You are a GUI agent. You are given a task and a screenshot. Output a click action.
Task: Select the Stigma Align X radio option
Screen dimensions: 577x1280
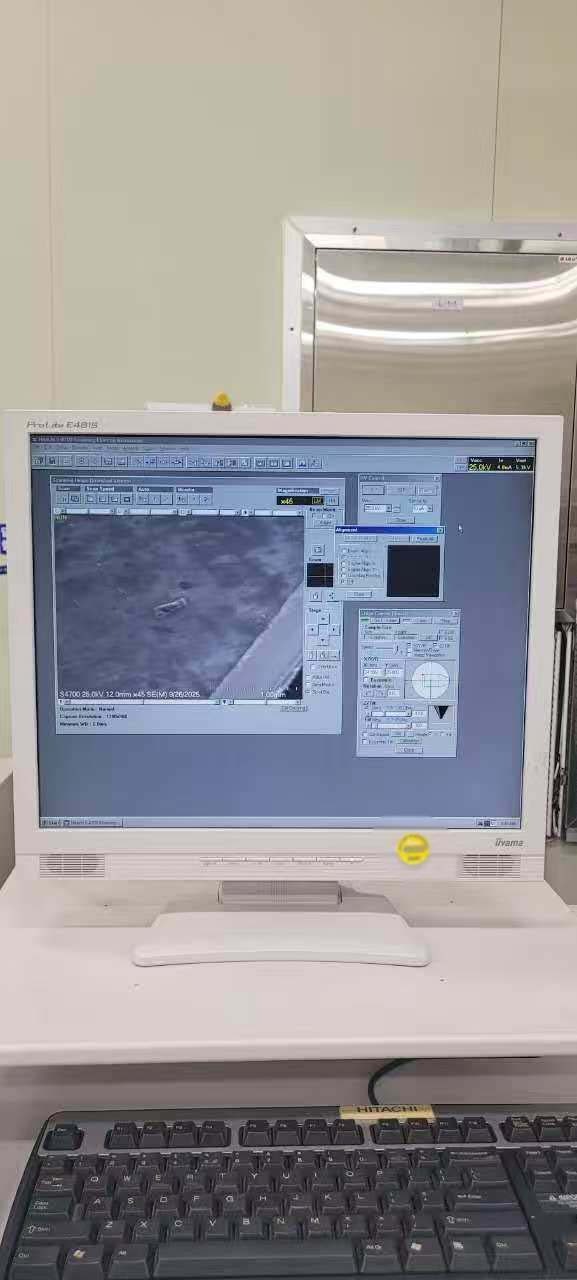point(344,563)
